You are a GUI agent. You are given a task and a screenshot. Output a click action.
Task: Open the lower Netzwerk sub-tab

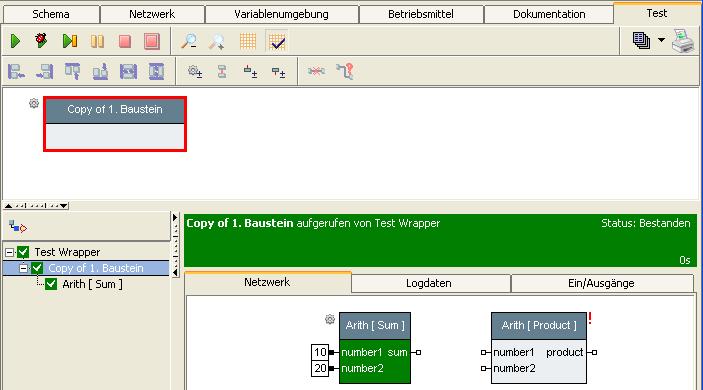(267, 282)
